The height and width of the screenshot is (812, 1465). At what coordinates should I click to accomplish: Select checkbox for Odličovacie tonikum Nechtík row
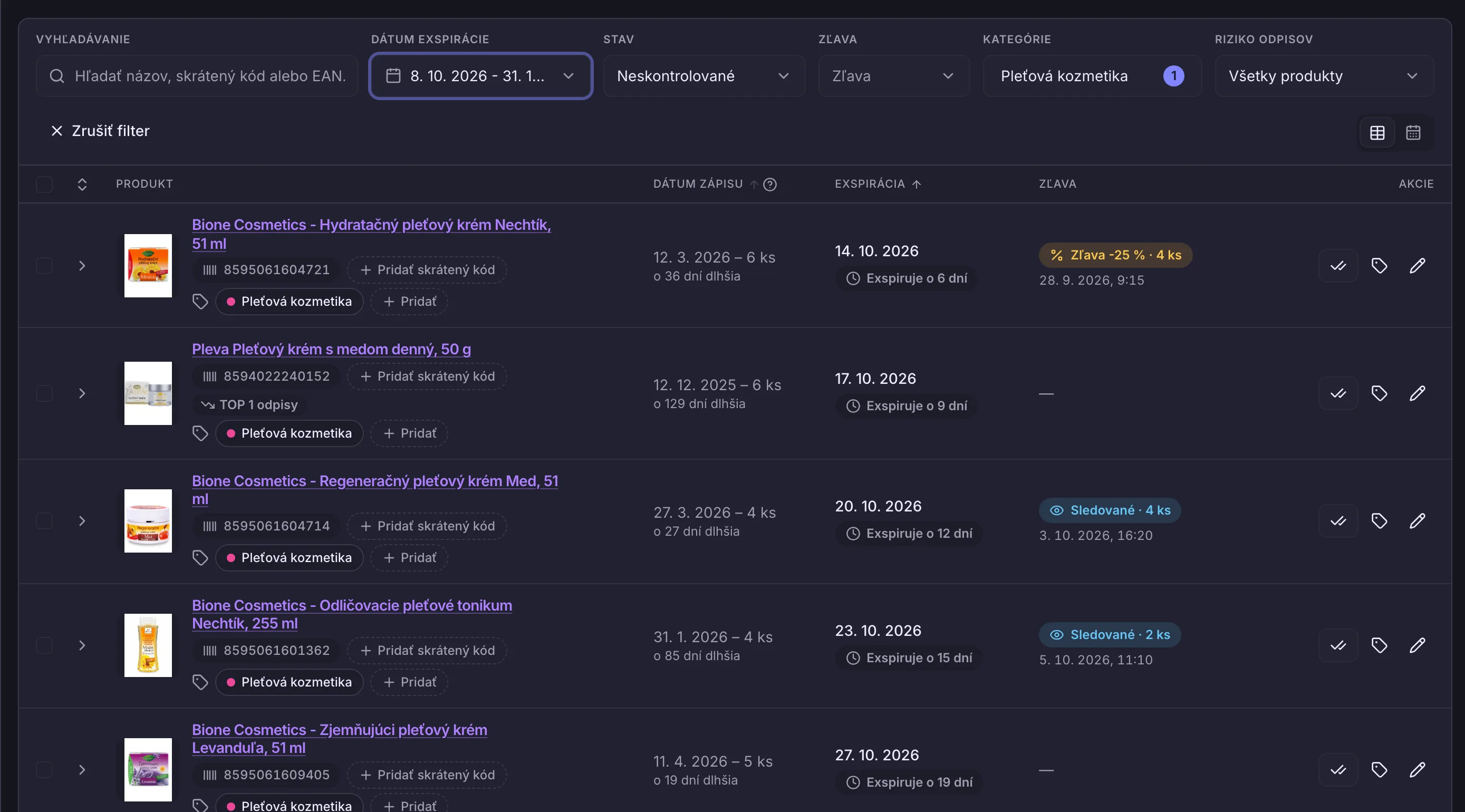click(x=44, y=645)
